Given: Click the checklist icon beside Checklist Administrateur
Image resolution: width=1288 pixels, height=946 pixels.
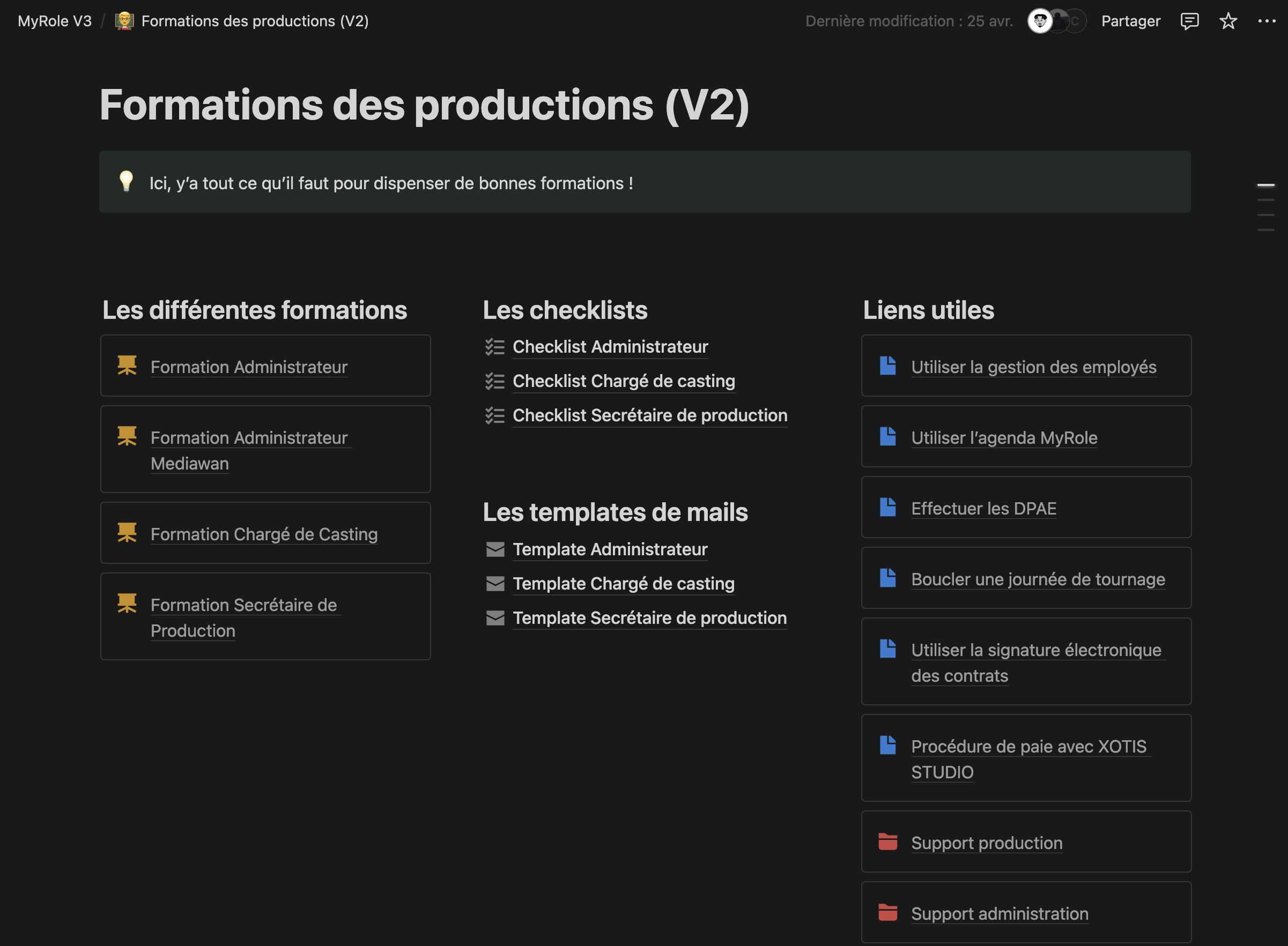Looking at the screenshot, I should click(x=494, y=346).
